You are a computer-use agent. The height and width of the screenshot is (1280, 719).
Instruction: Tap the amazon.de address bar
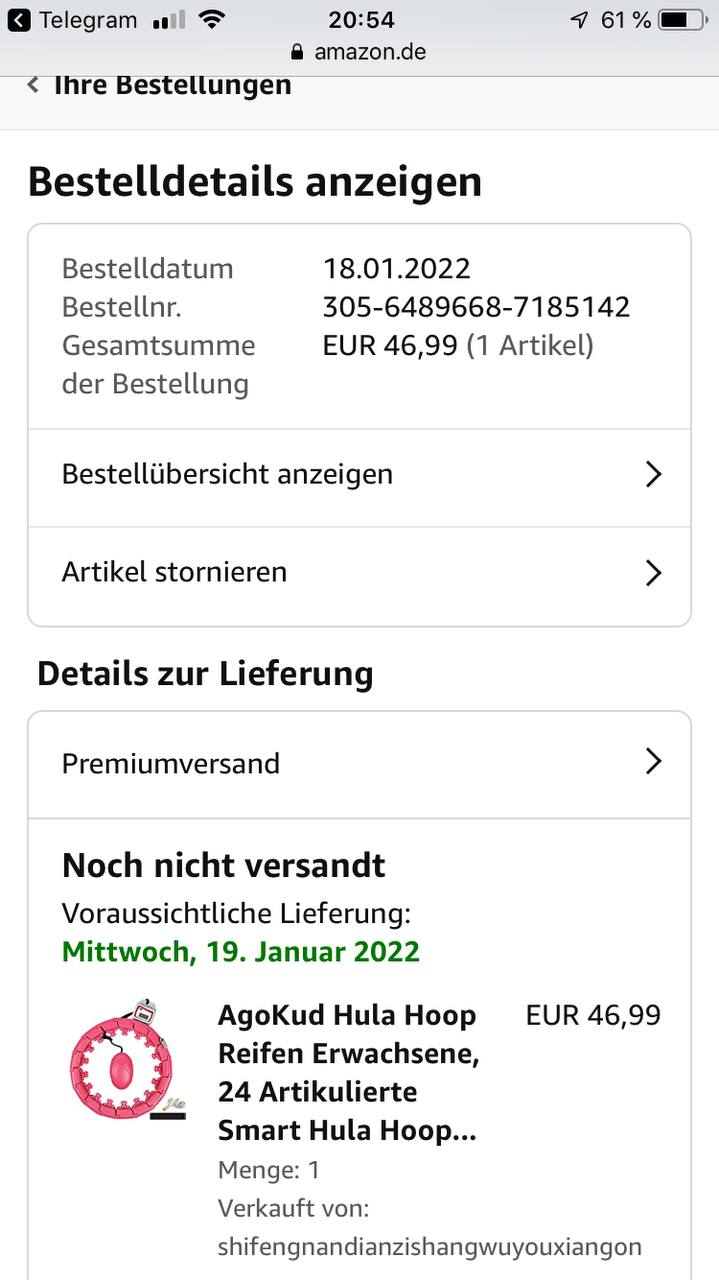(370, 52)
